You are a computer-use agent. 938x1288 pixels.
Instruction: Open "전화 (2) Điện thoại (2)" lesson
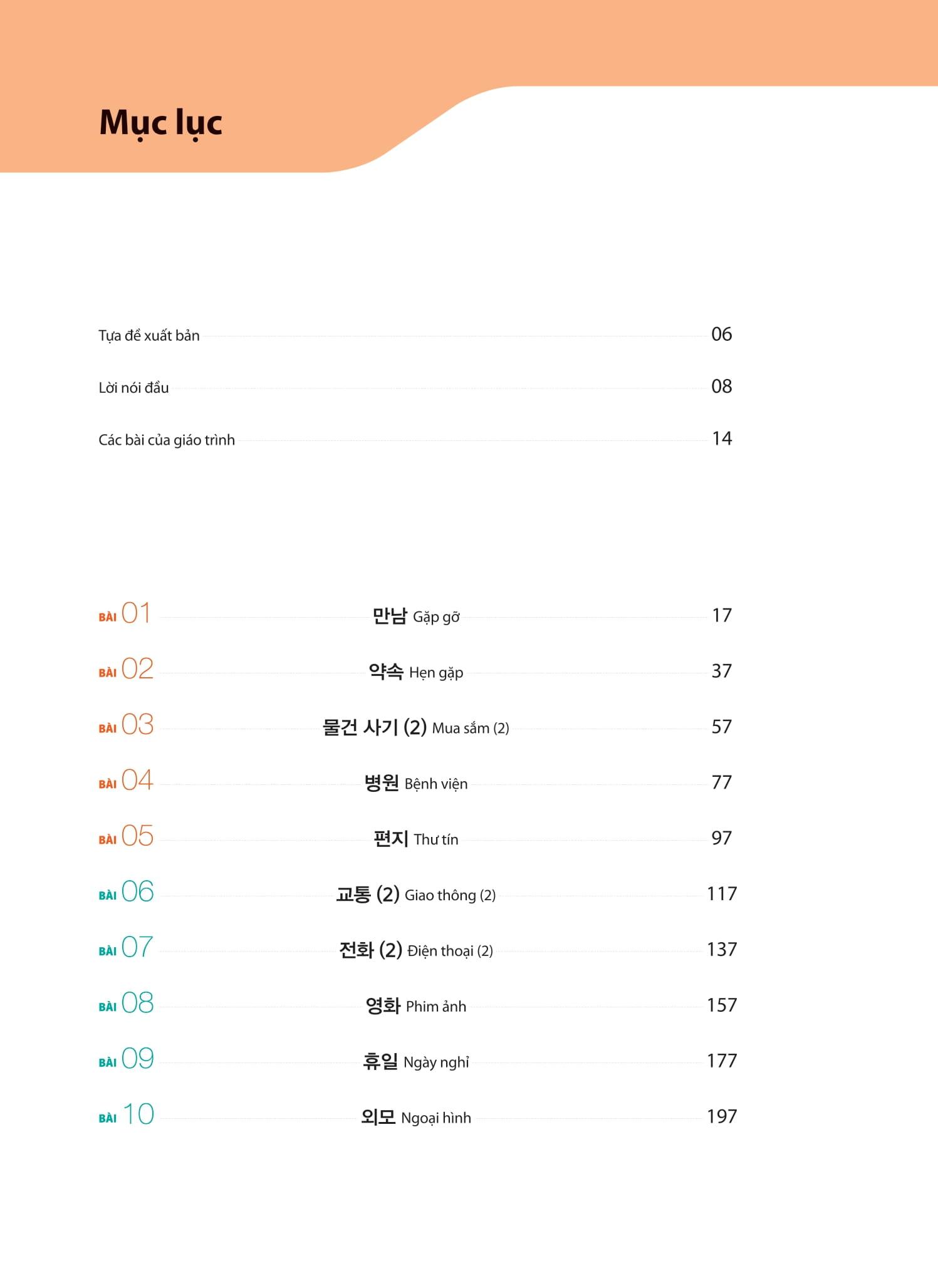[416, 950]
